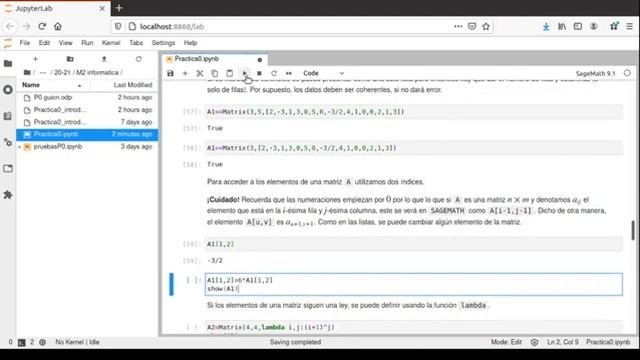
Task: Save the notebook with the floppy disk icon
Action: click(x=170, y=73)
